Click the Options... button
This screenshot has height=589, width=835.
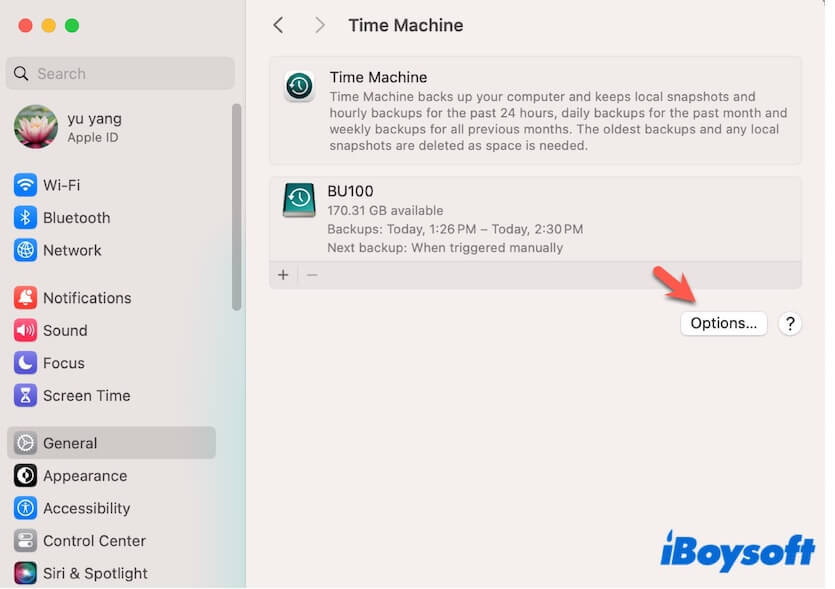tap(723, 323)
